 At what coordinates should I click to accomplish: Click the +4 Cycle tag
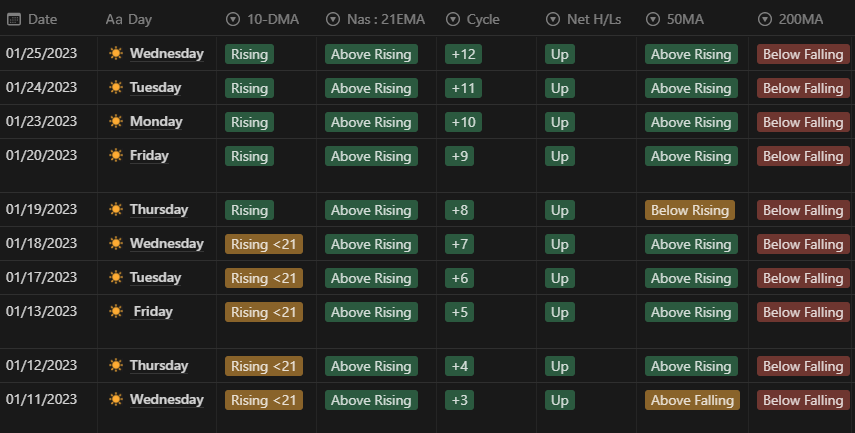pyautogui.click(x=460, y=366)
